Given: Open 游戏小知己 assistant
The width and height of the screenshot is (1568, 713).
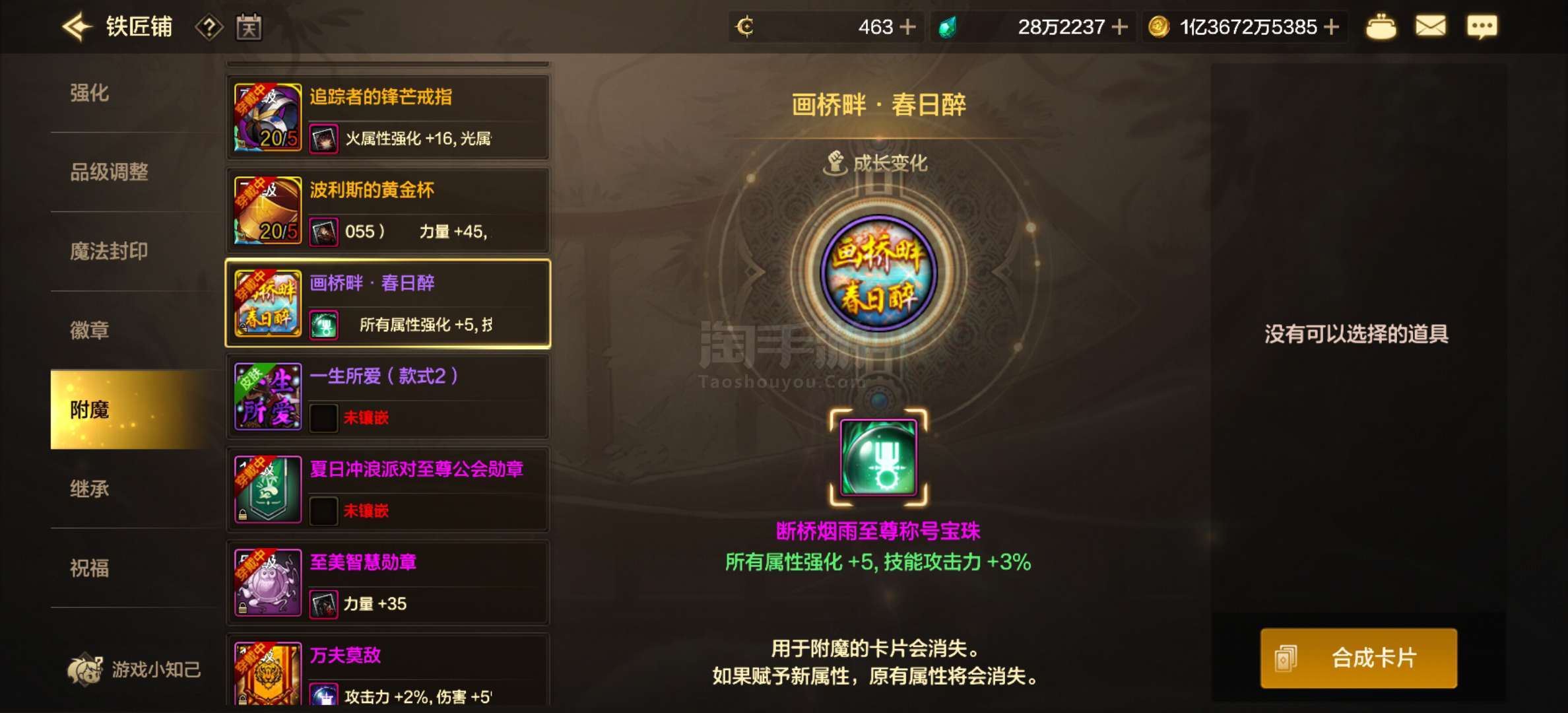Looking at the screenshot, I should click(134, 669).
